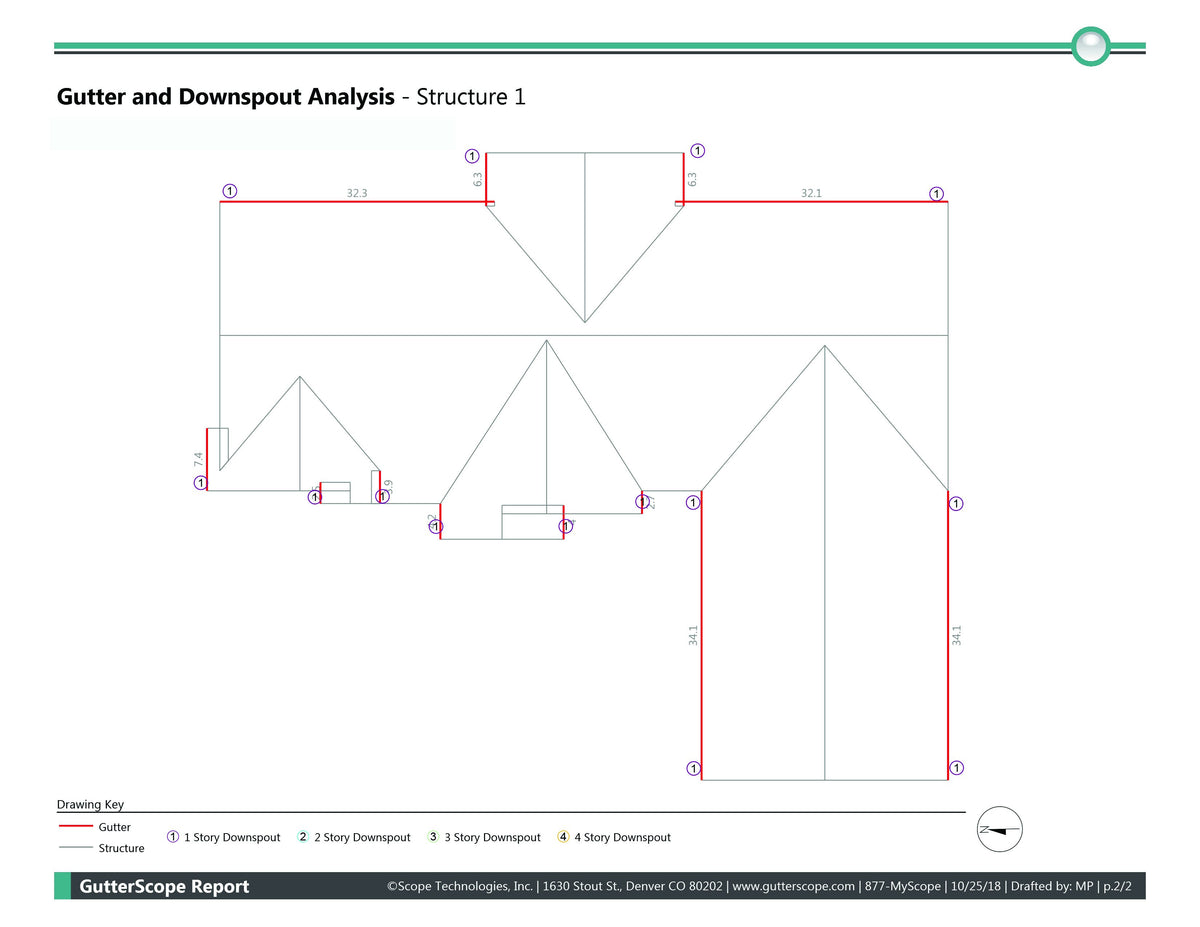The image size is (1200, 927).
Task: Select the left 34.1 measurement label
Action: point(693,636)
